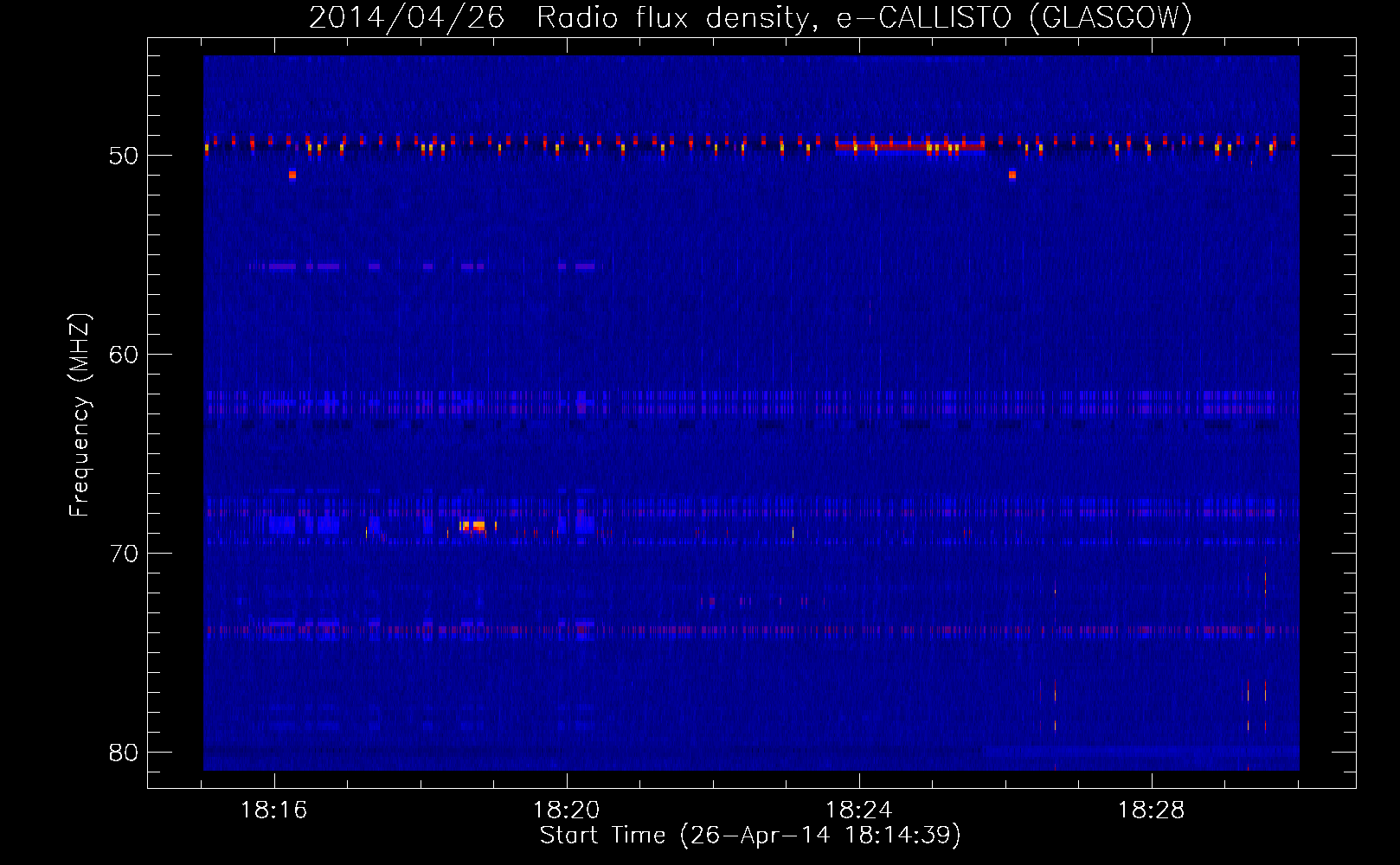Viewport: 1400px width, 865px height.
Task: Click the 'Frequency (MHZ)' y-axis label
Action: click(79, 415)
